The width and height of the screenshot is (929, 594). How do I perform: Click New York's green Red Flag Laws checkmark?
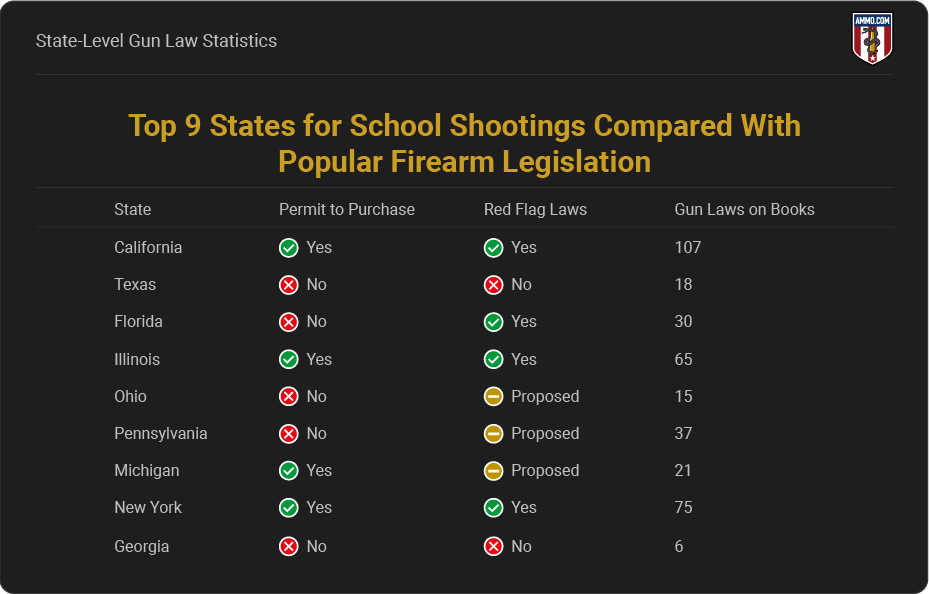click(x=494, y=508)
